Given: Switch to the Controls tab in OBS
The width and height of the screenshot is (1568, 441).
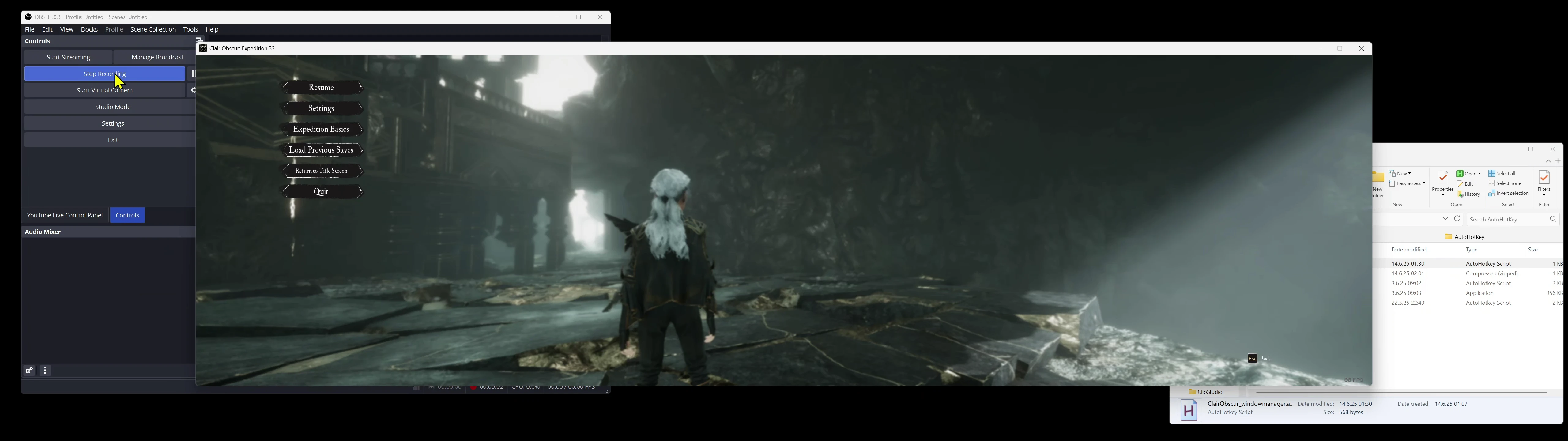Looking at the screenshot, I should point(128,216).
